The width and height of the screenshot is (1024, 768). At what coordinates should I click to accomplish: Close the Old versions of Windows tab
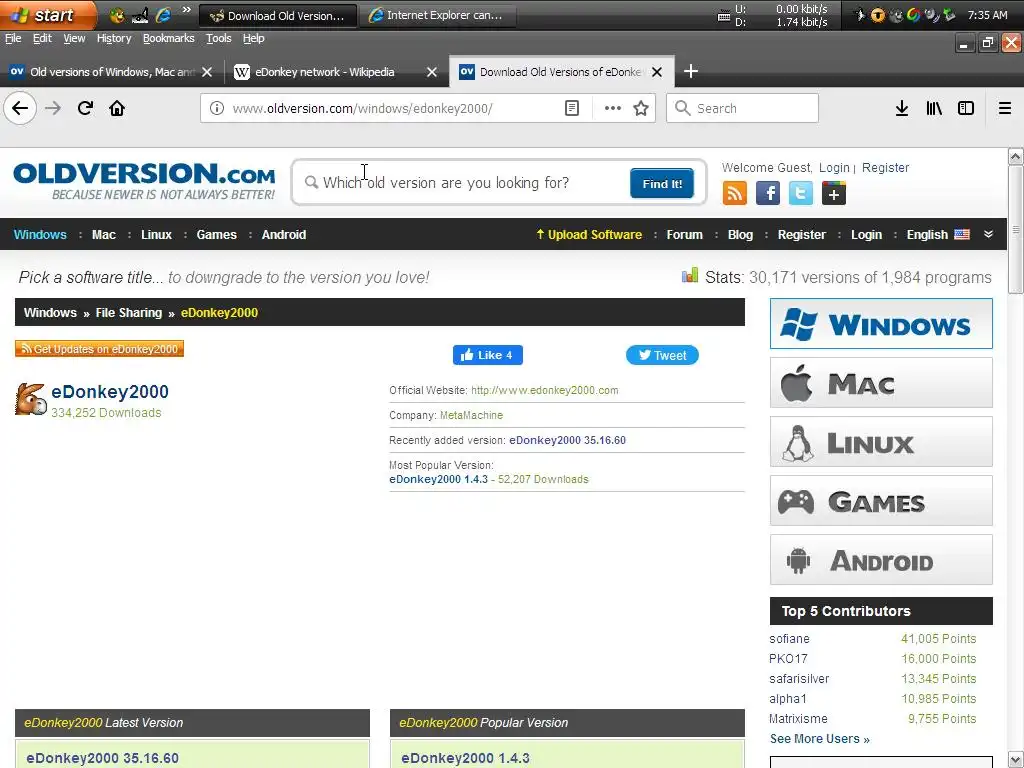click(207, 72)
